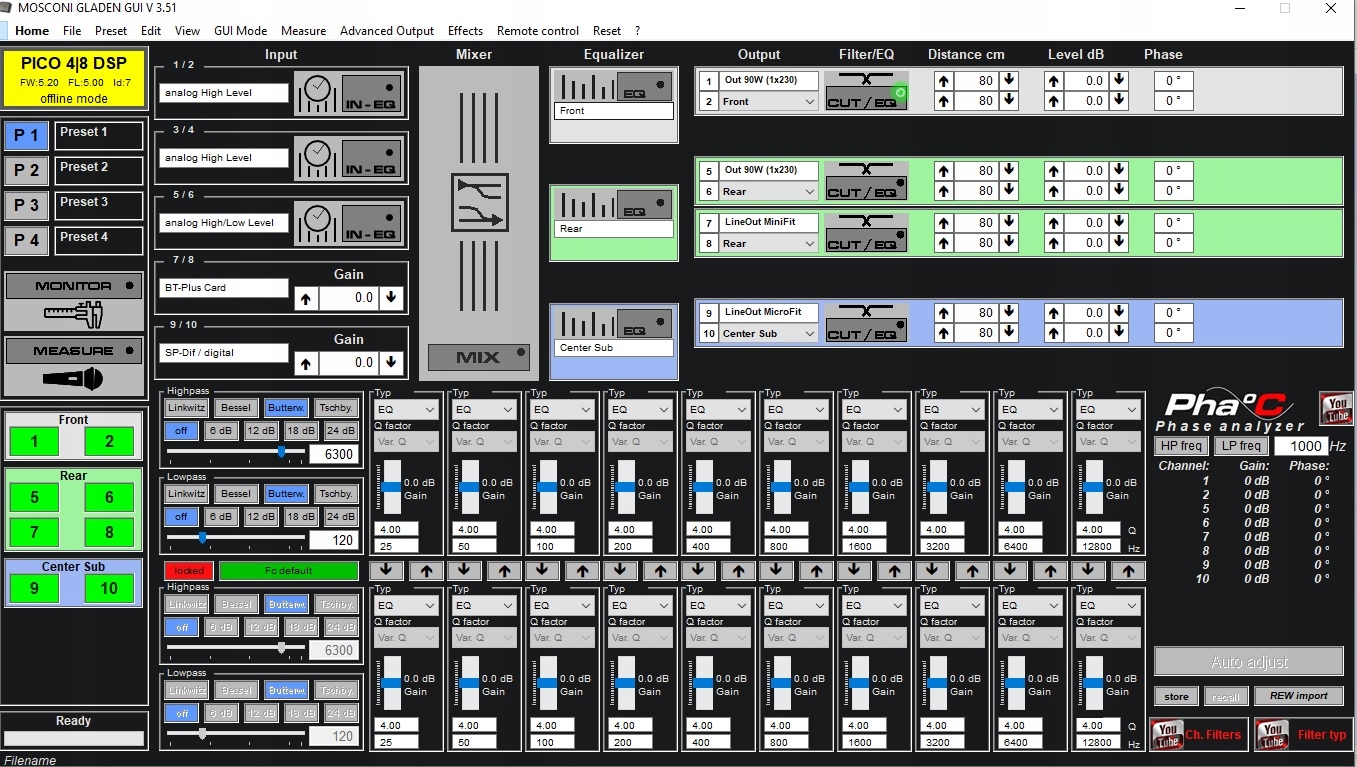Open the Front equalizer icon
Viewport: 1357px width, 767px height.
(644, 86)
